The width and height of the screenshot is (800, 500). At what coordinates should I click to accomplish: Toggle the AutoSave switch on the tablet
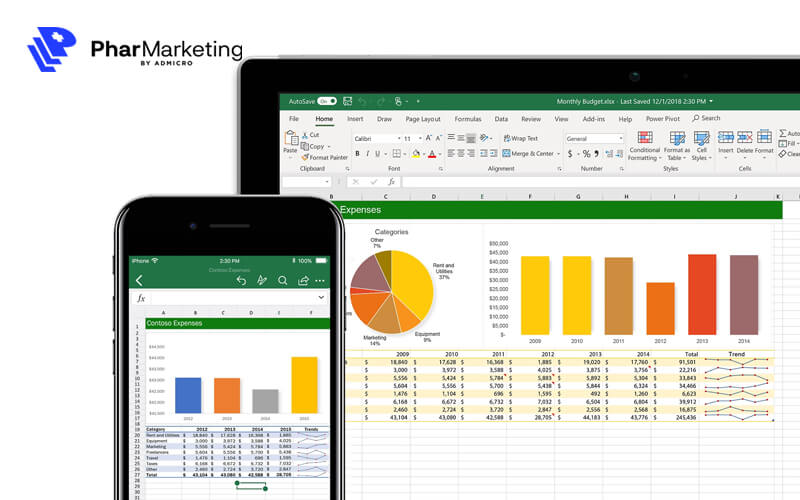pos(327,101)
